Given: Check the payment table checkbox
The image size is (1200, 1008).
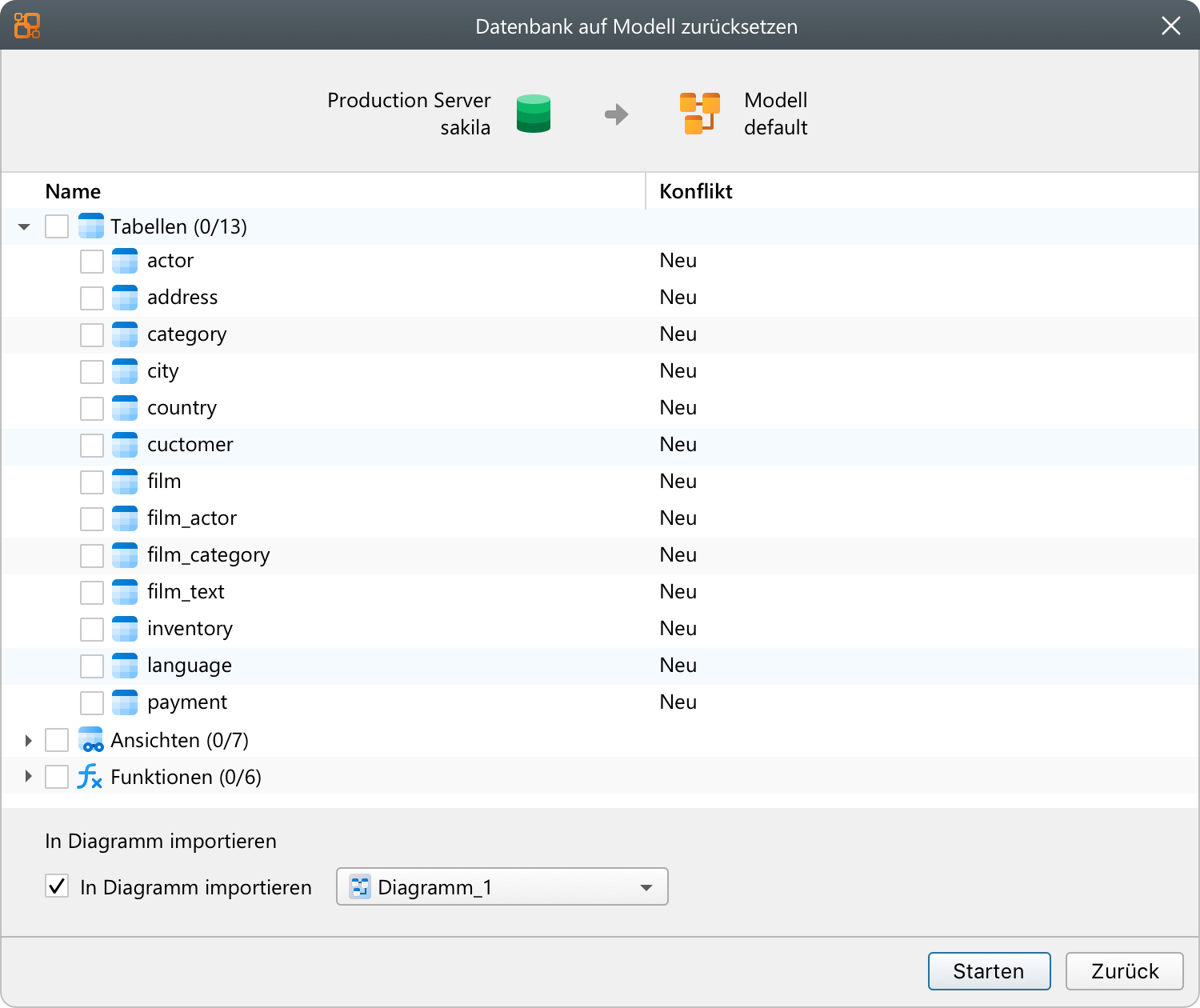Looking at the screenshot, I should 92,703.
